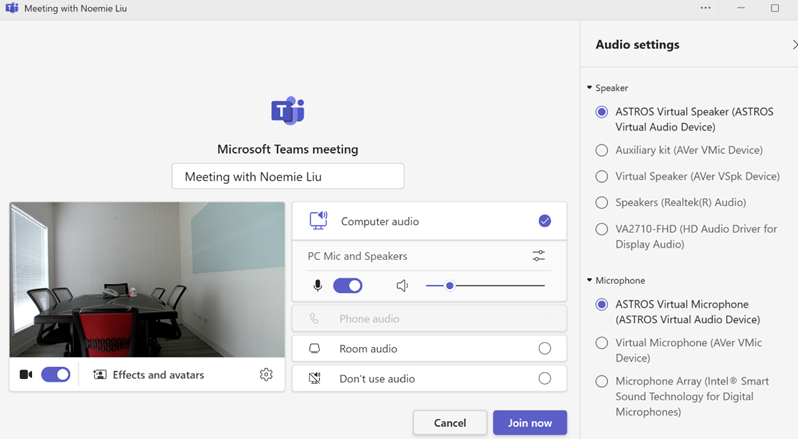
Task: Close the Audio settings panel
Action: tap(793, 45)
